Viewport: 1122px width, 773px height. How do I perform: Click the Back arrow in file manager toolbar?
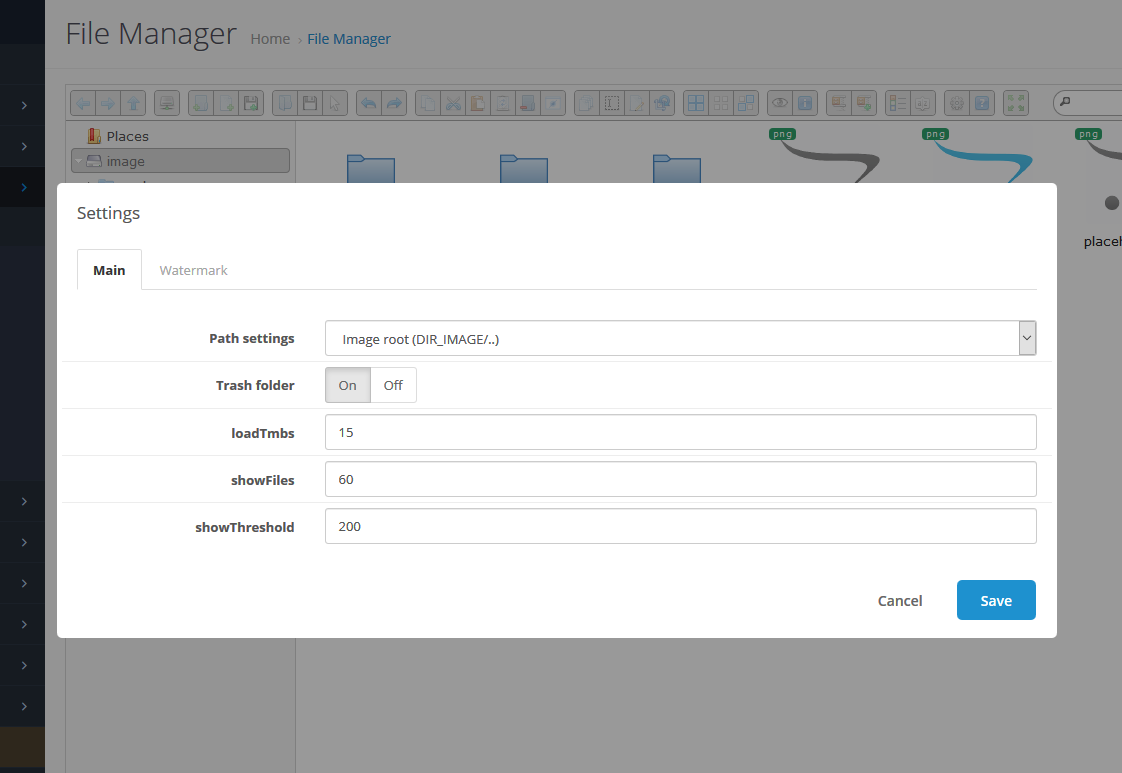(x=84, y=104)
